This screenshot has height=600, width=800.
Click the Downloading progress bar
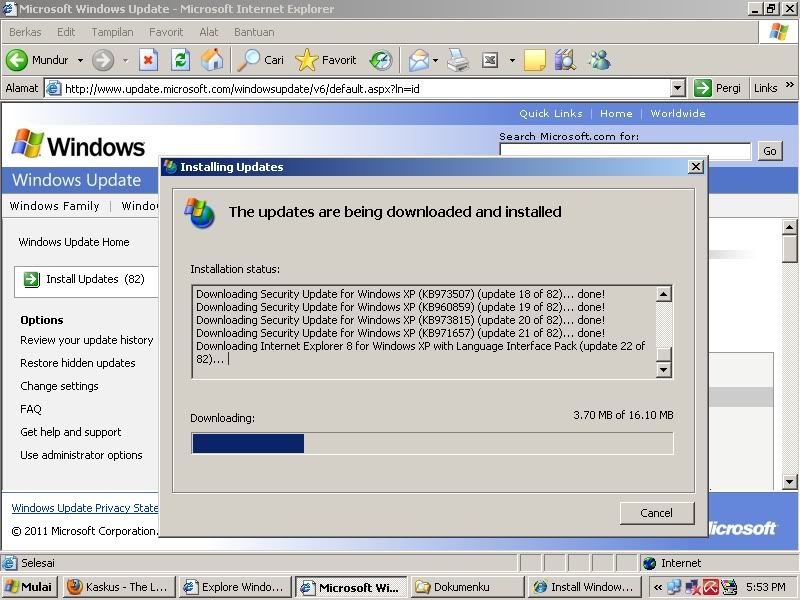click(432, 443)
